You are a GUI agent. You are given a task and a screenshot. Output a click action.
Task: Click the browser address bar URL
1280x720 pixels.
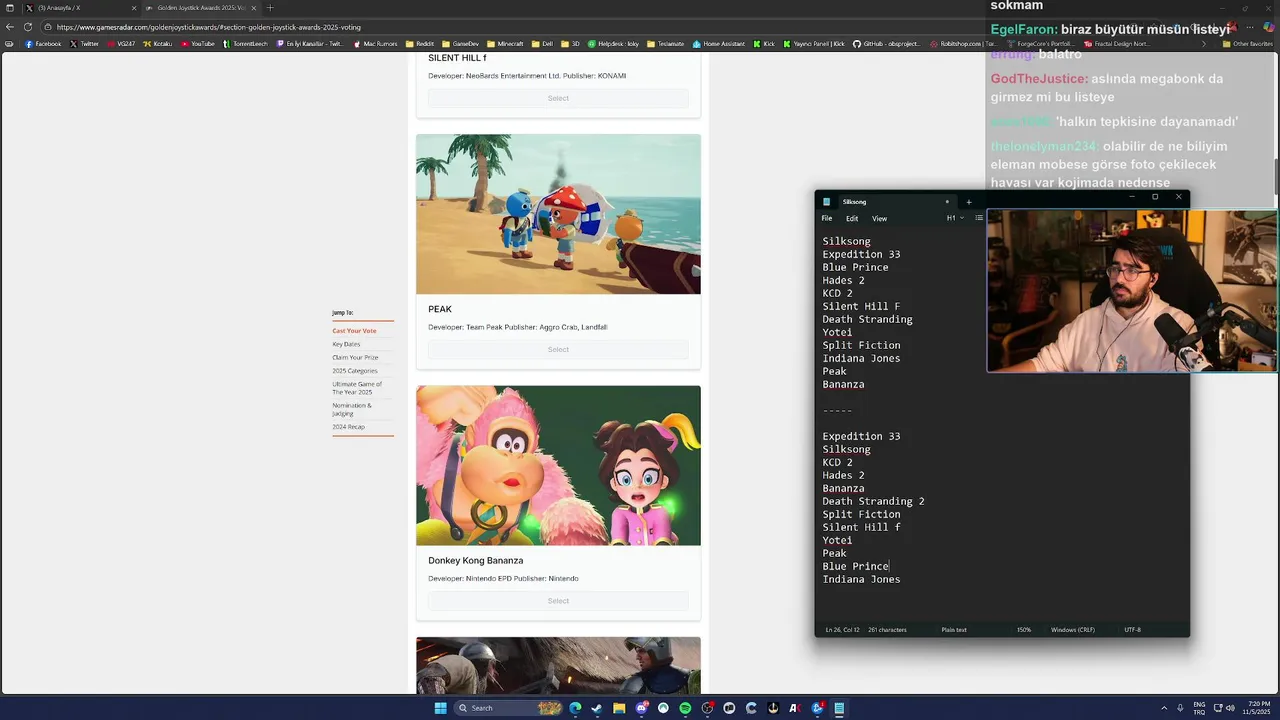(x=208, y=27)
